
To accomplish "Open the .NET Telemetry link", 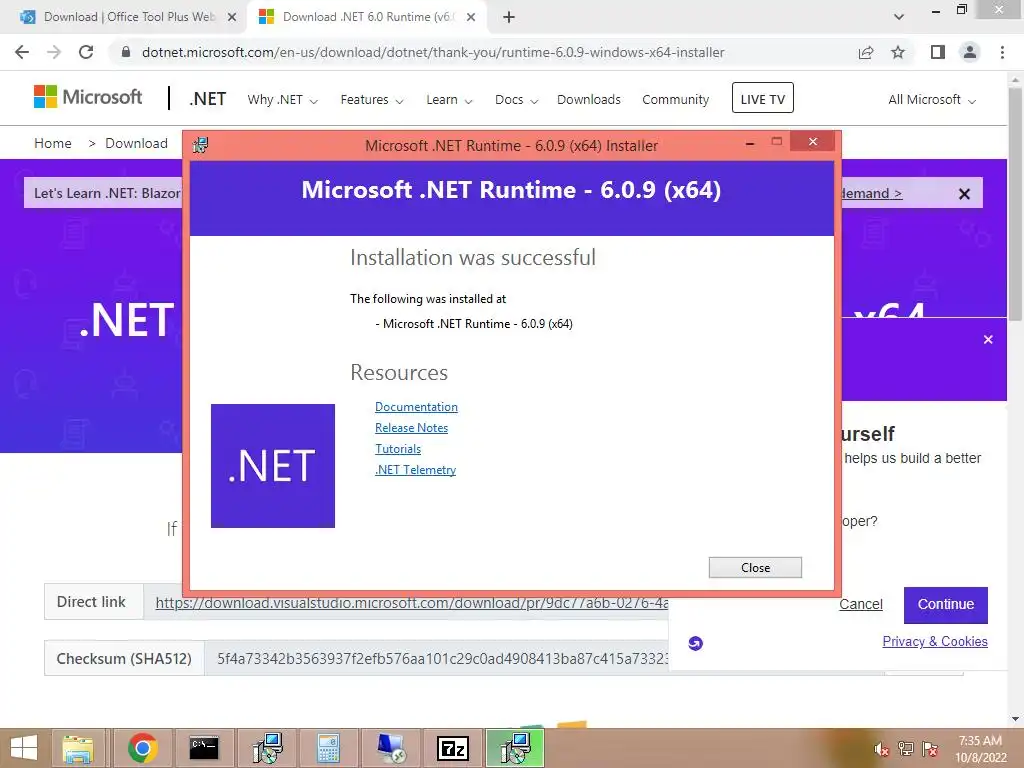I will pos(415,470).
